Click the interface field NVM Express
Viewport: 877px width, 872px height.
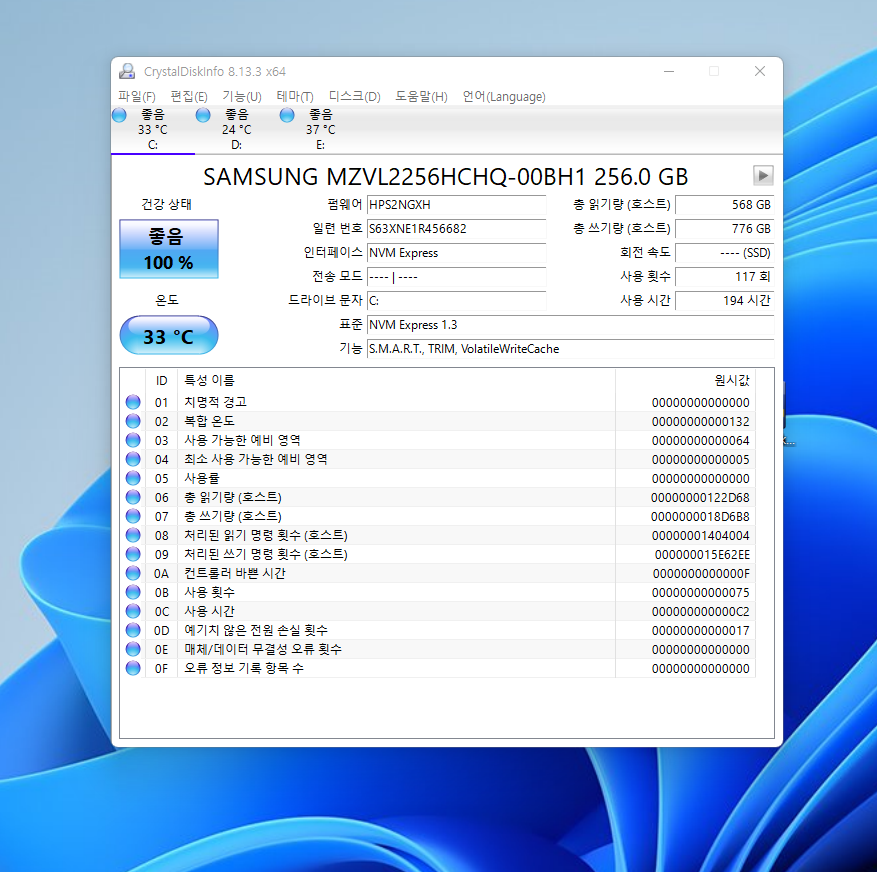[456, 253]
